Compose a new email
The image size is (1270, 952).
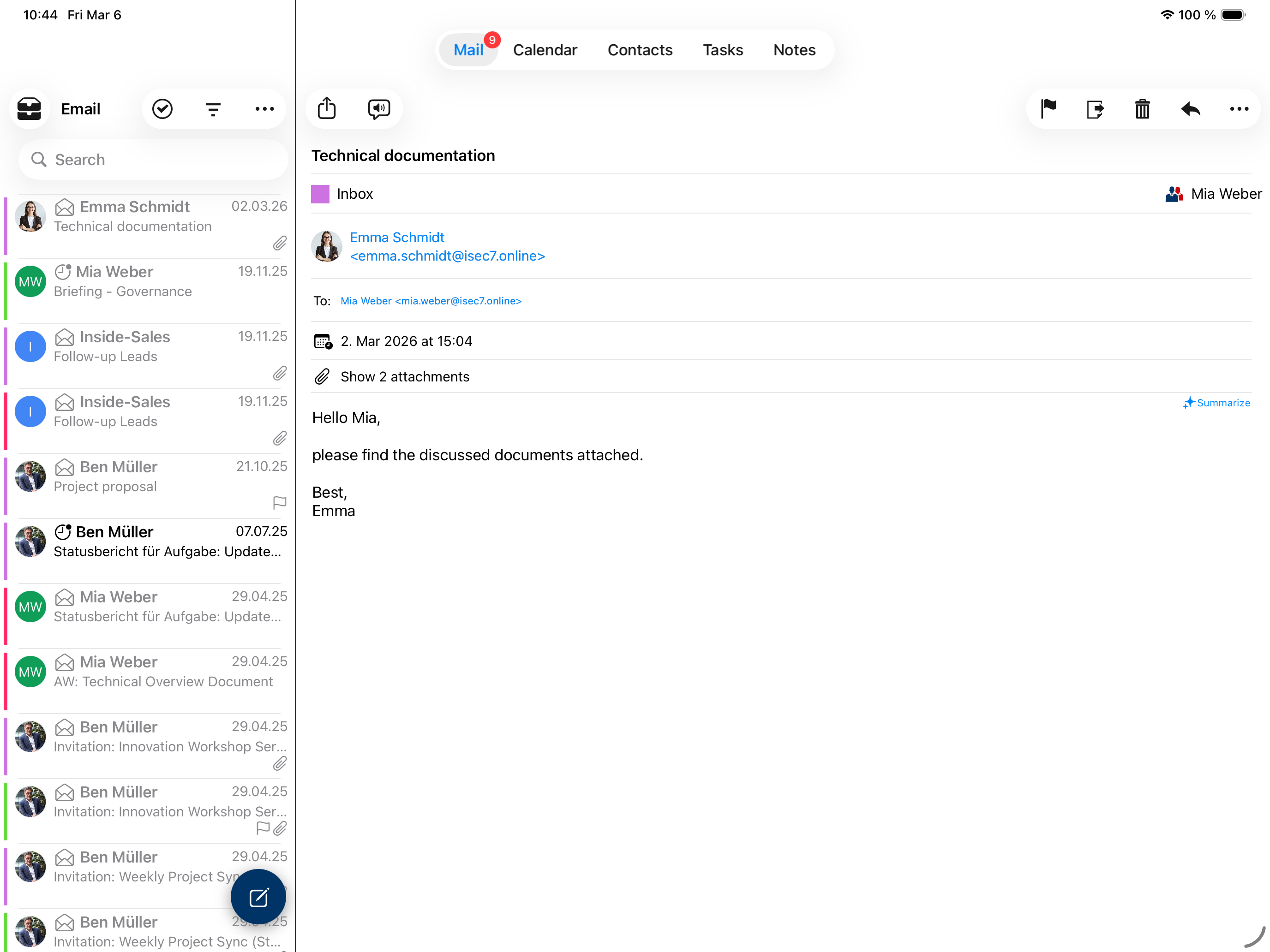[258, 896]
